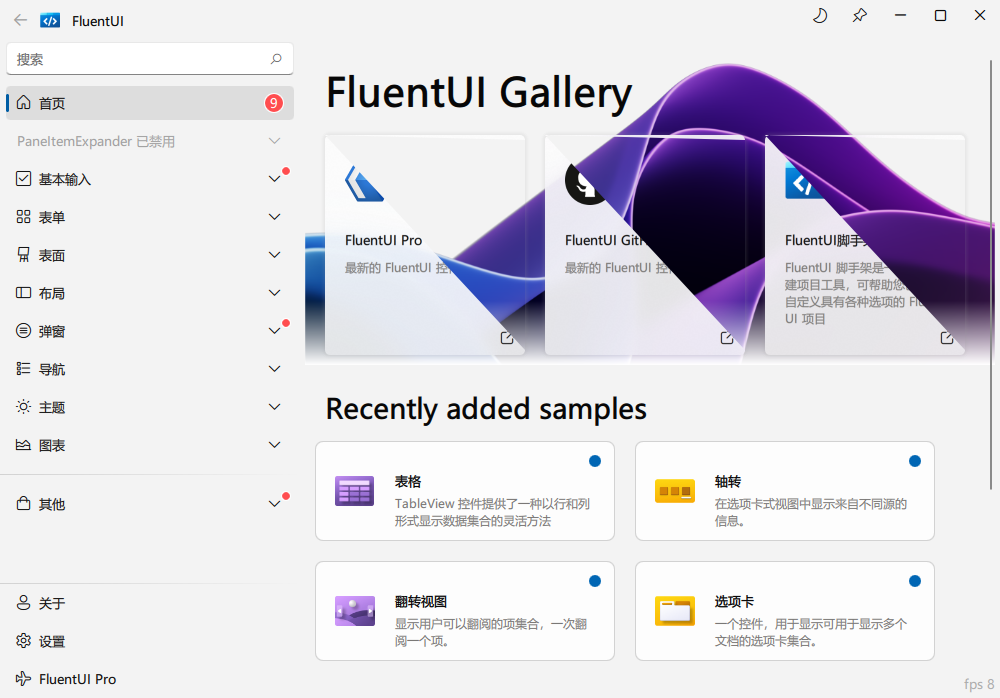1000x698 pixels.
Task: Click the blue FluentUI Pro logo
Action: point(364,184)
